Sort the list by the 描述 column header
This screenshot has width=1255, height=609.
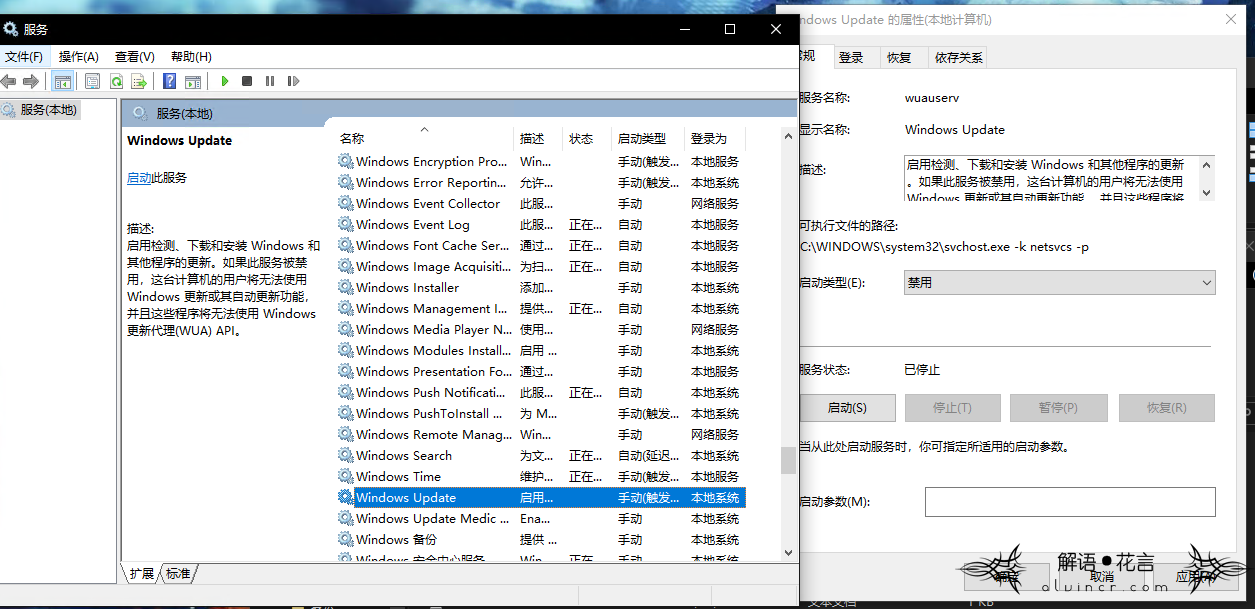click(539, 138)
